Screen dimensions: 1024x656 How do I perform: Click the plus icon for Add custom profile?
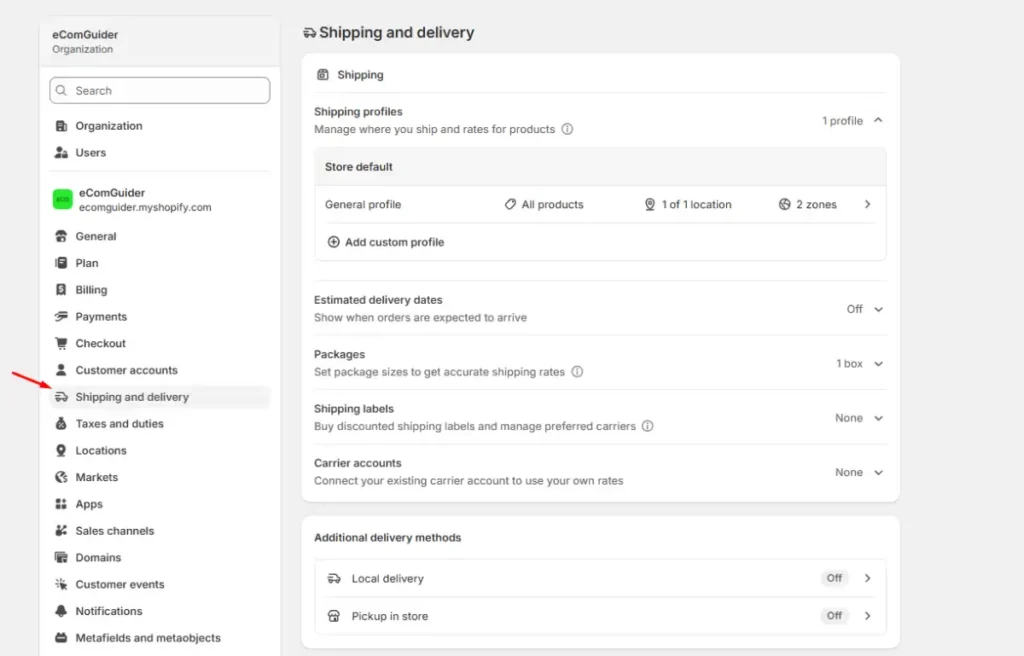(333, 242)
